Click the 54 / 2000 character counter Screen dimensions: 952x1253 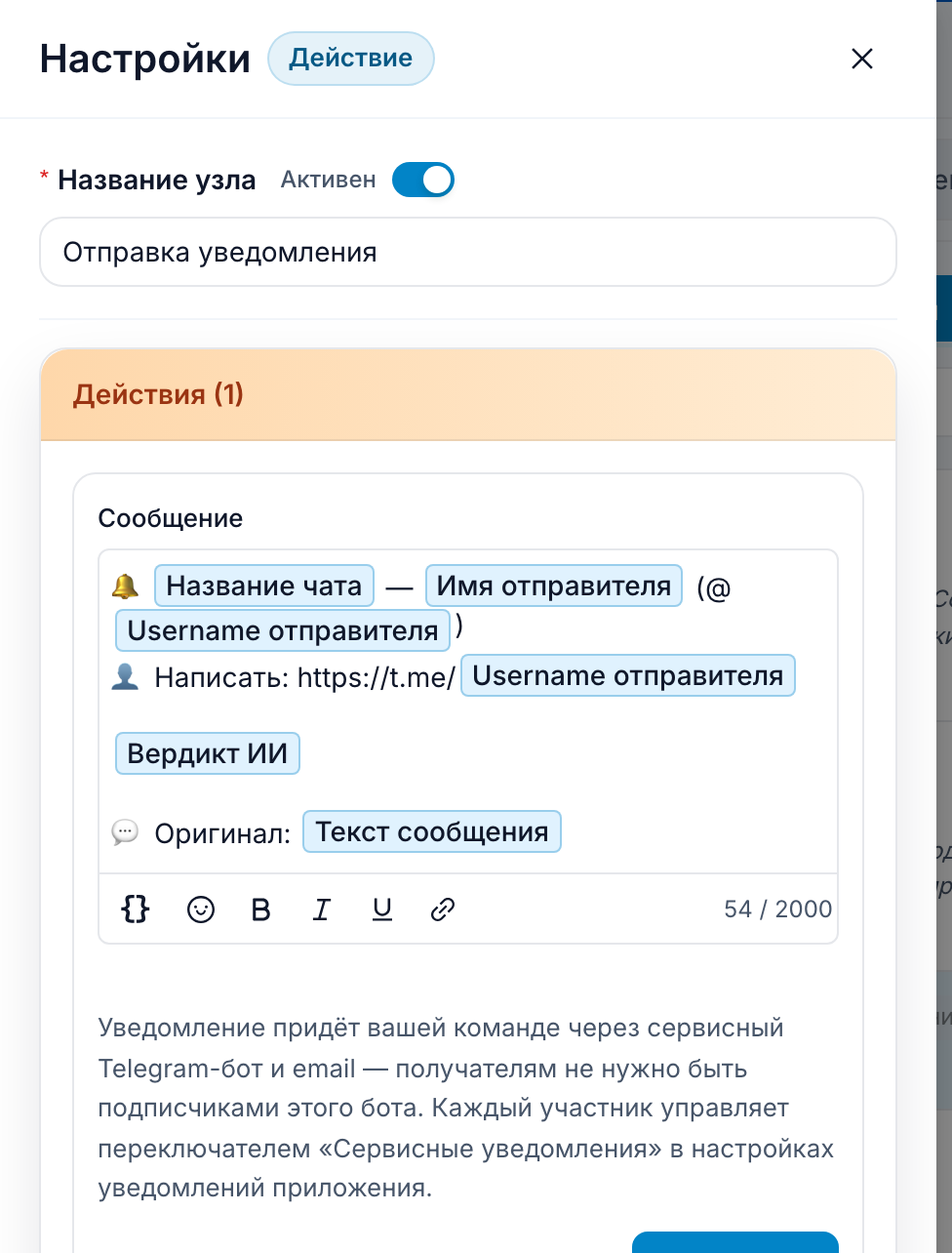pos(778,909)
